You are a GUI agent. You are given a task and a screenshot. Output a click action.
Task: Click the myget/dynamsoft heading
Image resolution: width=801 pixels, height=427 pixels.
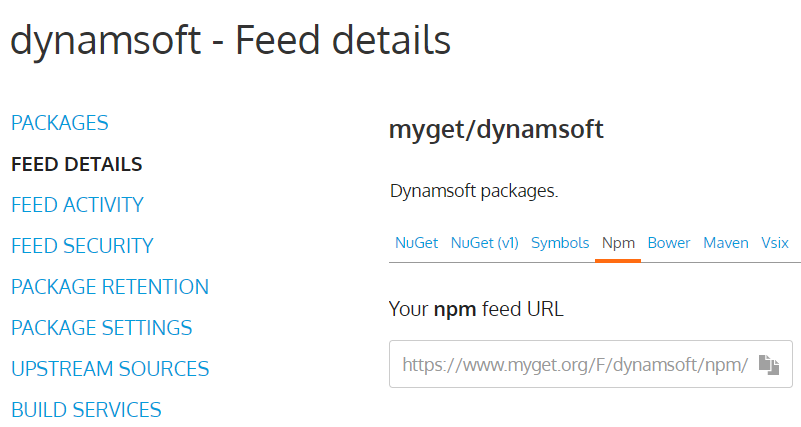(x=496, y=130)
